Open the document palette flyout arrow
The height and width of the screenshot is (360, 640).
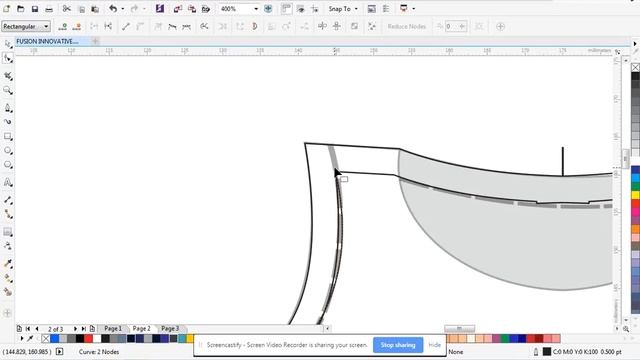click(x=22, y=338)
